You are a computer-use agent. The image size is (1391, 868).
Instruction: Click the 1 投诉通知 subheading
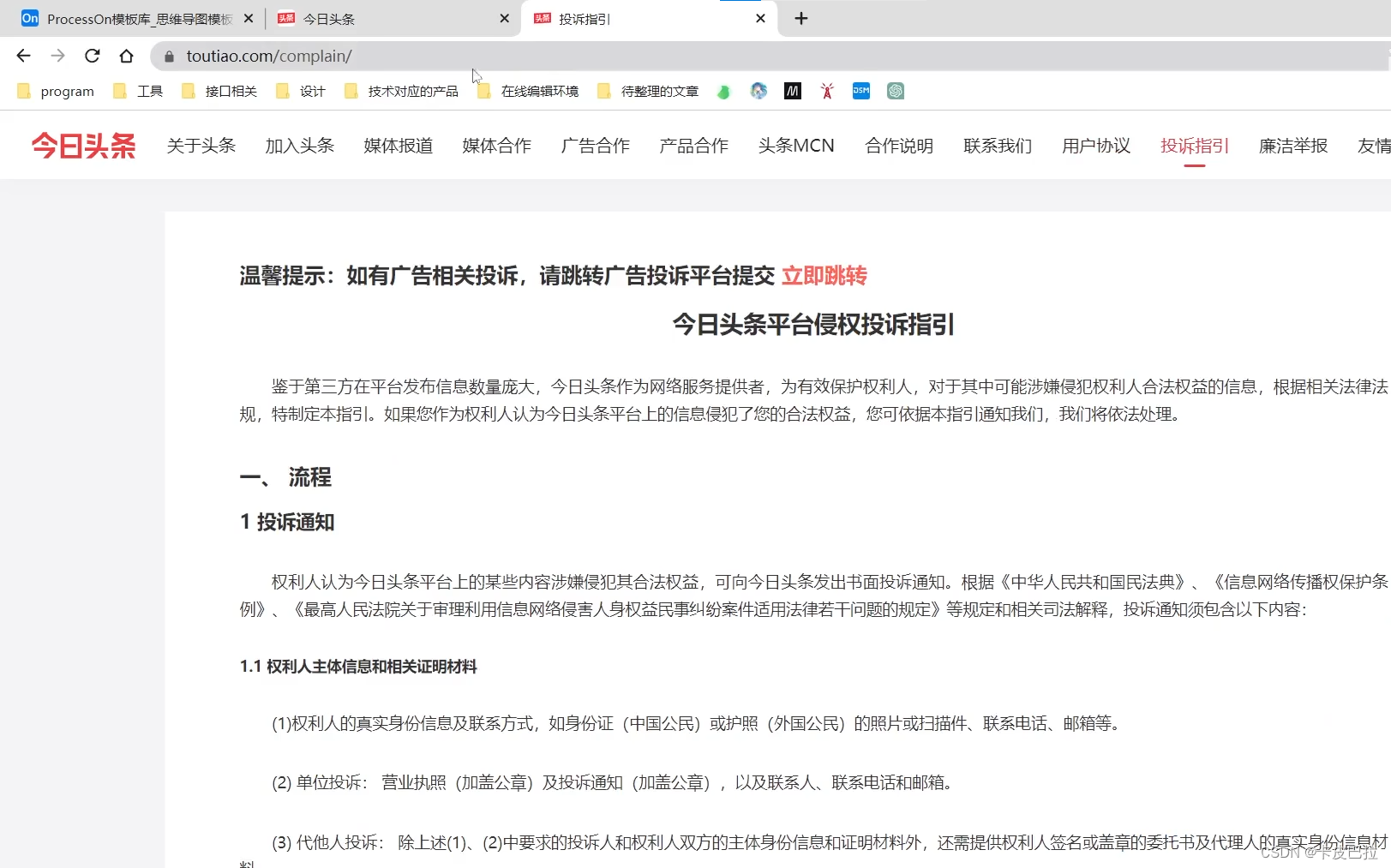[x=287, y=522]
